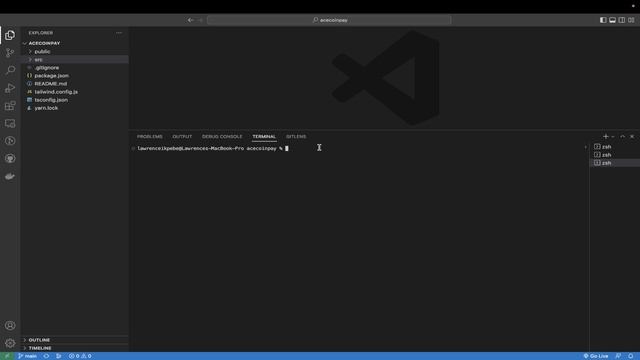640x360 pixels.
Task: Open the GitLens activity bar icon
Action: [10, 141]
